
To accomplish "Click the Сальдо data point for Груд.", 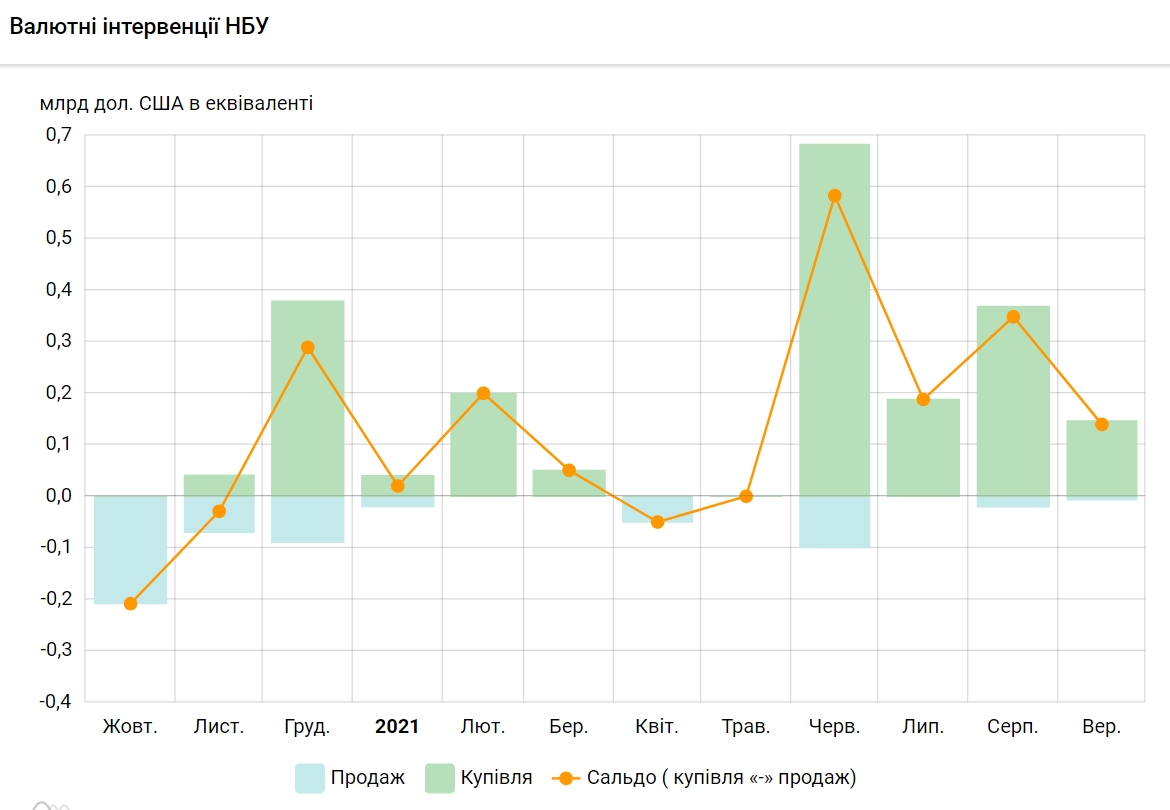I will click(308, 348).
